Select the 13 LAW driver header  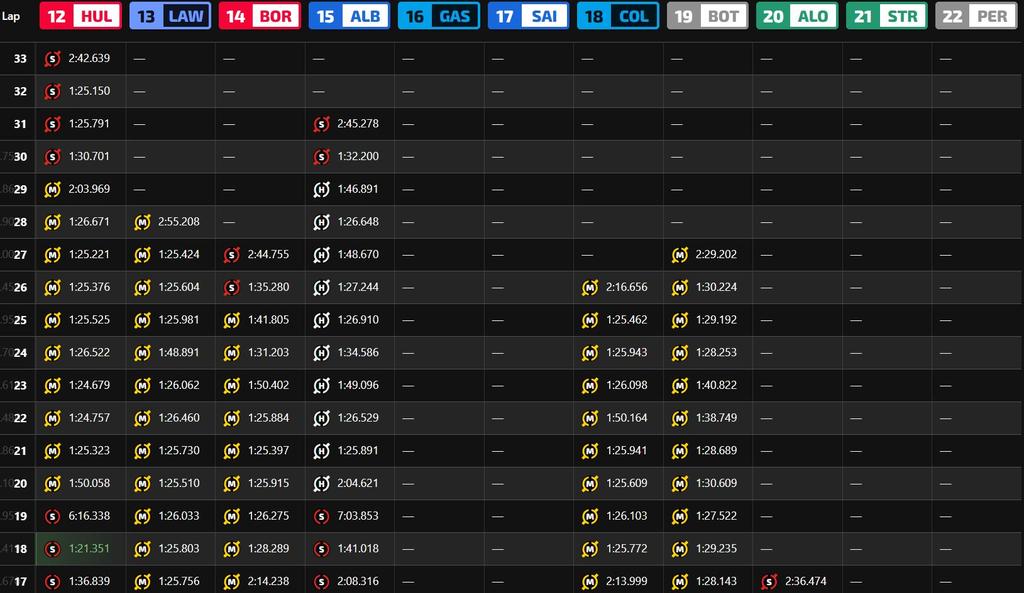tap(170, 16)
